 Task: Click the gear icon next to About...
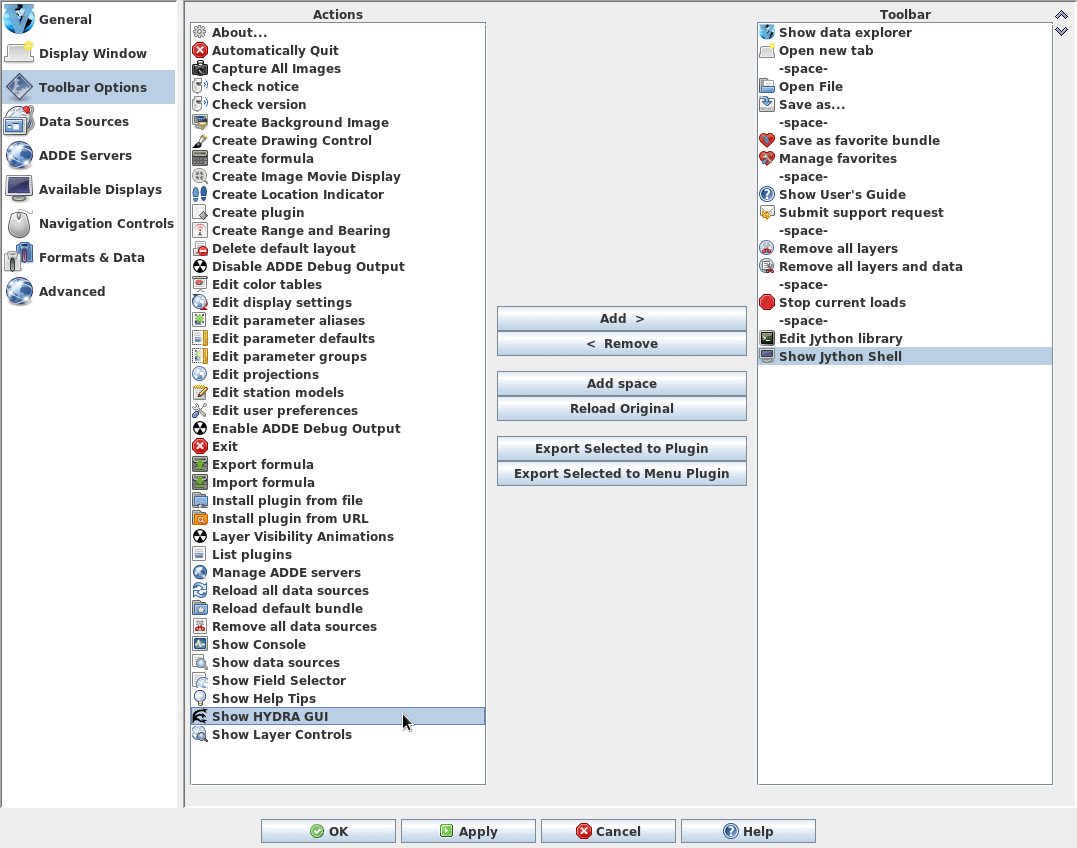coord(200,32)
